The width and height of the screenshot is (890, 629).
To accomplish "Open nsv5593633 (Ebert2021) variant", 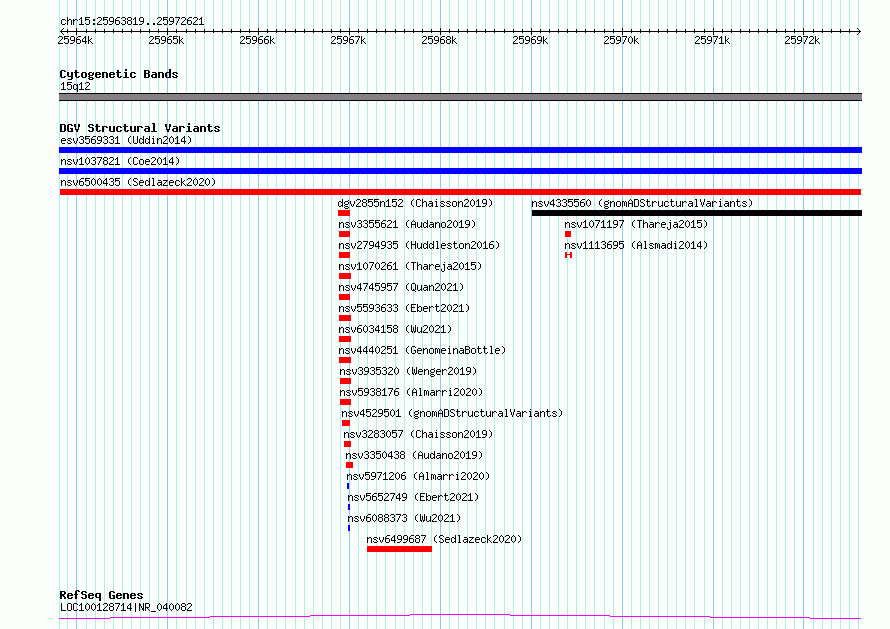I will pyautogui.click(x=404, y=308).
